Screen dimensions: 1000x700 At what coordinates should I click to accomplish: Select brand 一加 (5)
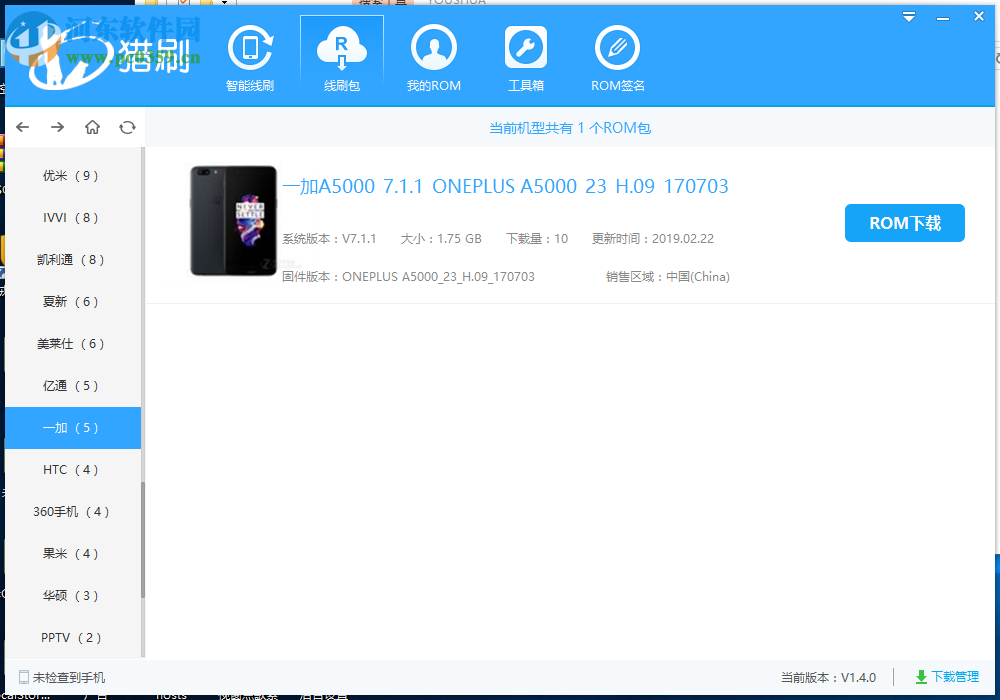[73, 428]
